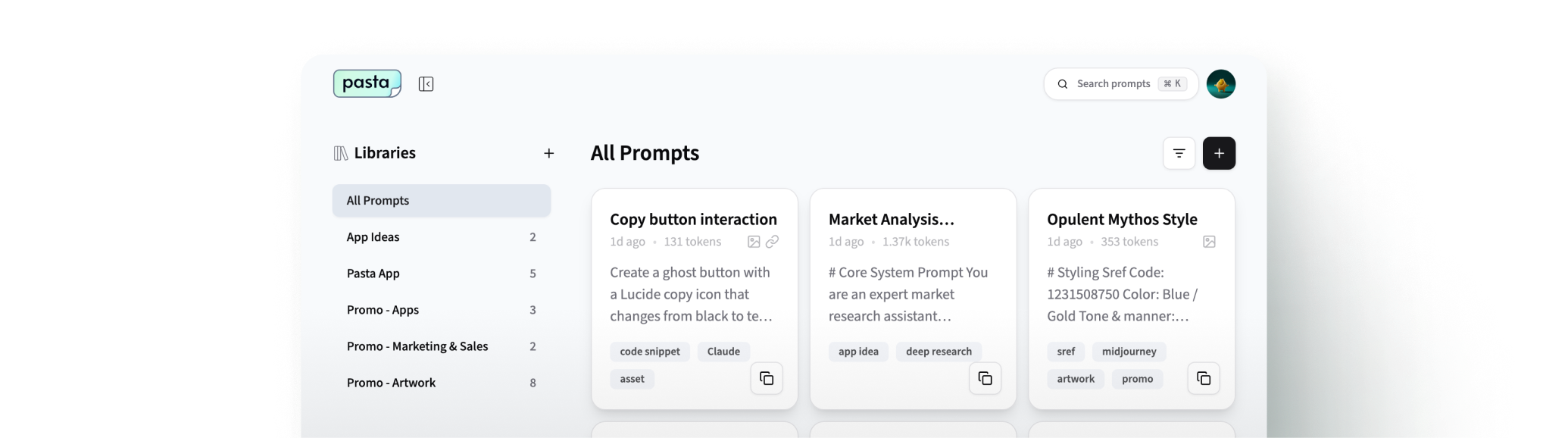Viewport: 1568px width, 438px height.
Task: Copy the Opulent Mythos Style prompt
Action: click(x=1203, y=378)
